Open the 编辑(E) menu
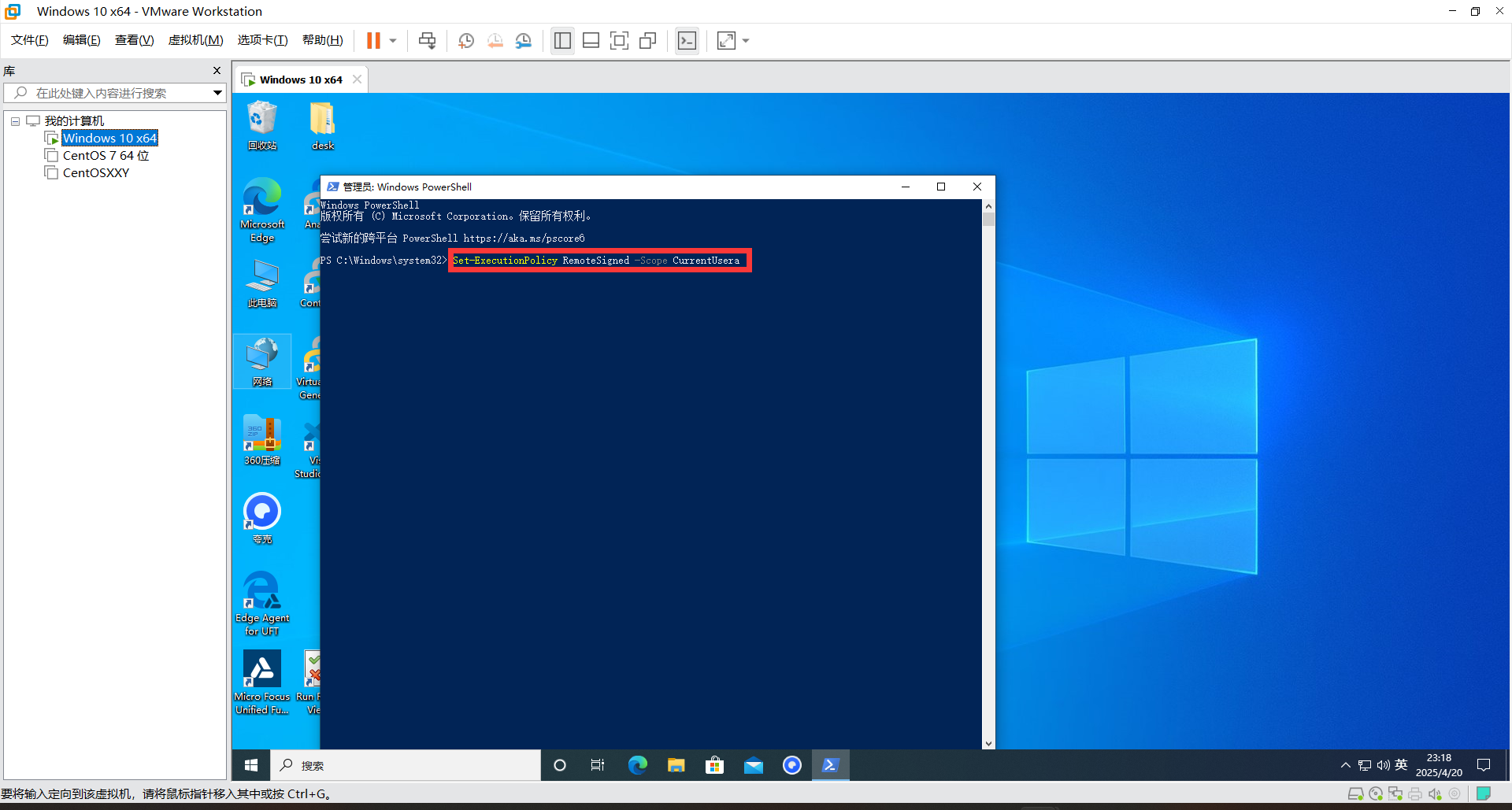The height and width of the screenshot is (810, 1512). (82, 40)
